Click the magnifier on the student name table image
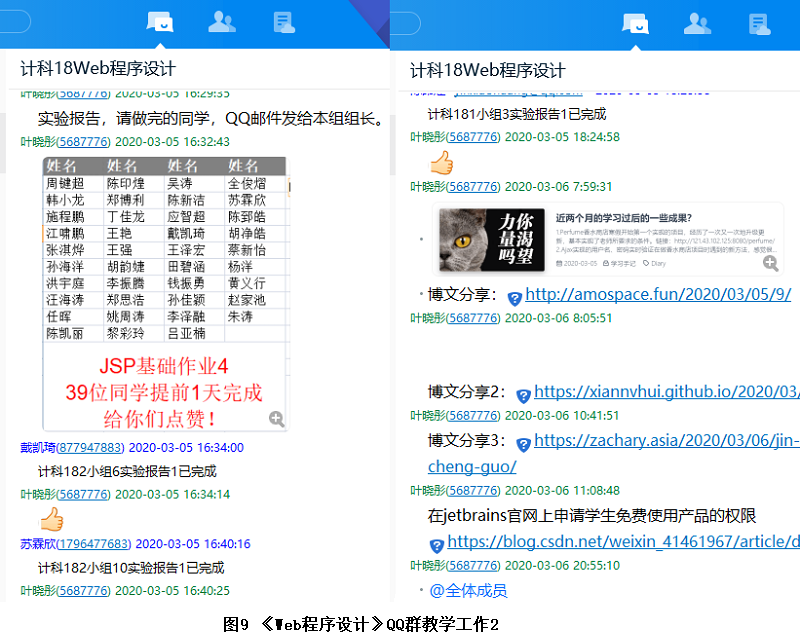This screenshot has height=640, width=805. pos(276,420)
